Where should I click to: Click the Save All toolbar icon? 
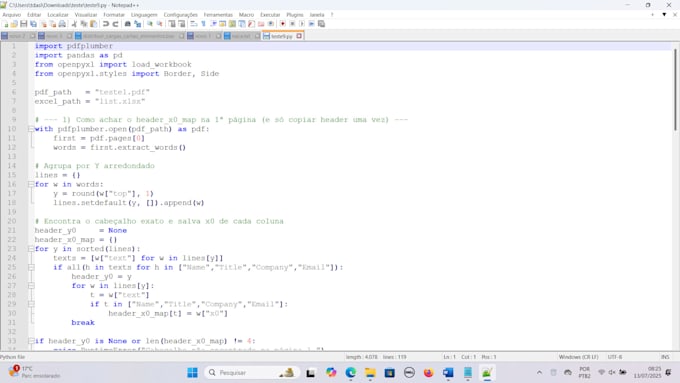point(33,24)
